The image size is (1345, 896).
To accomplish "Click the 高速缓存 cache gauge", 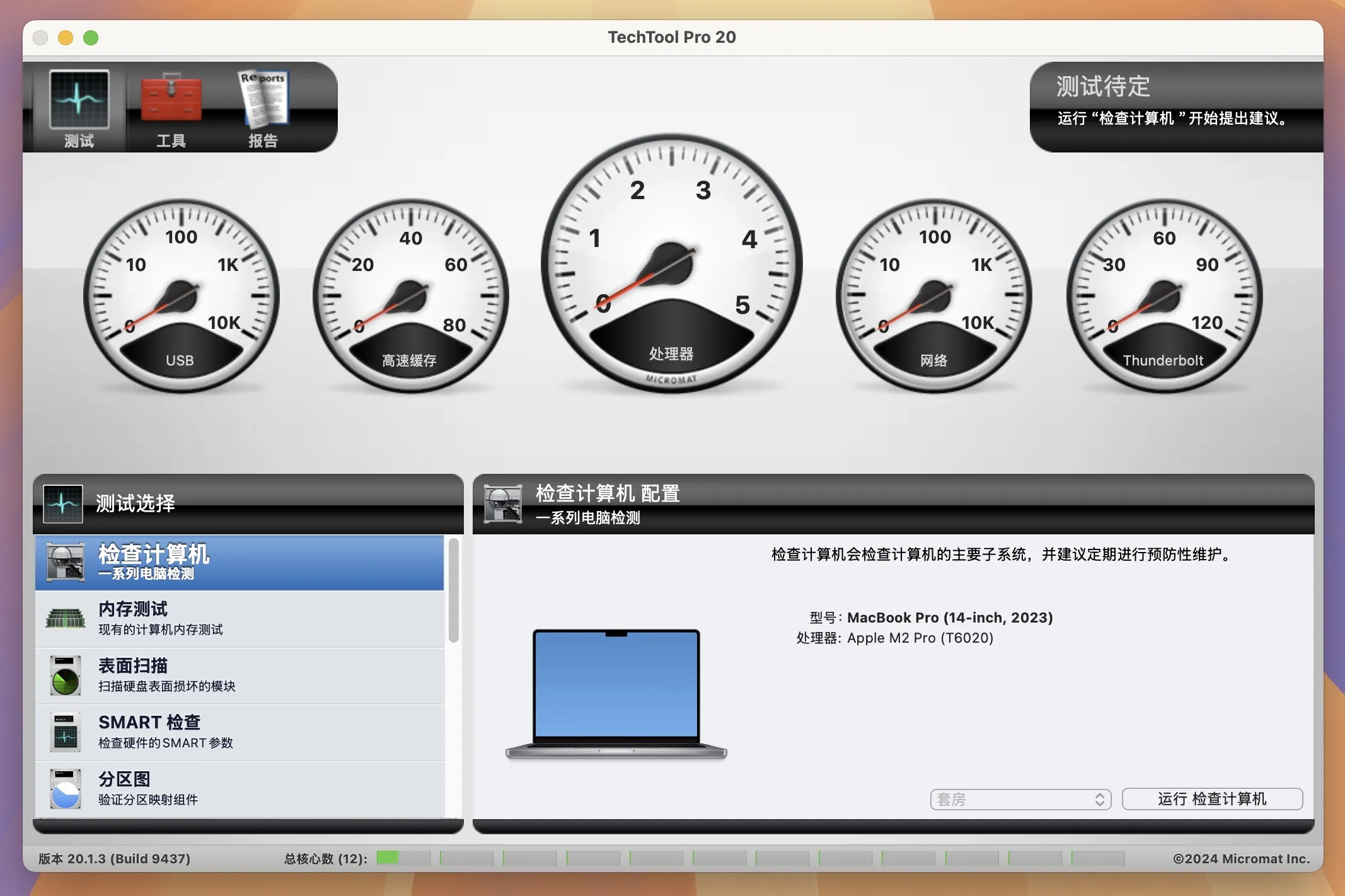I will click(x=410, y=296).
